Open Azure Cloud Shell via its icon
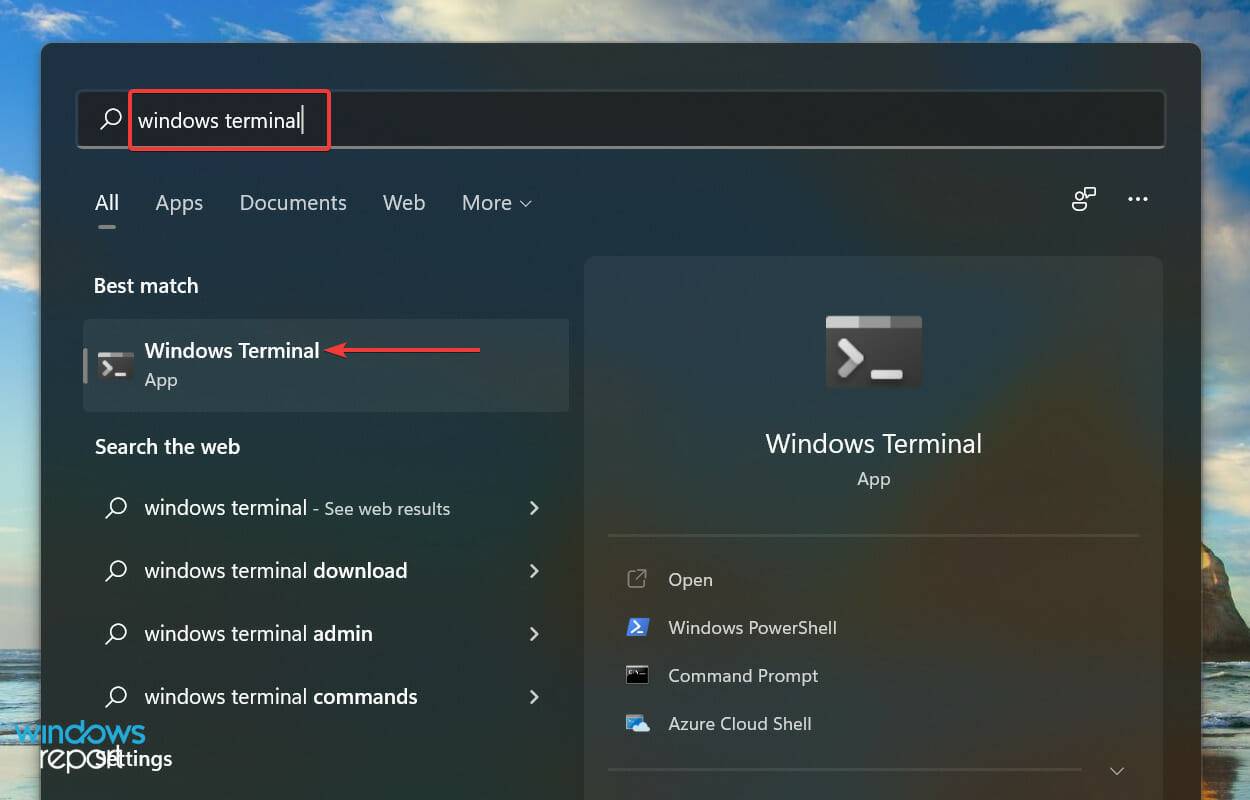This screenshot has width=1250, height=800. tap(638, 723)
